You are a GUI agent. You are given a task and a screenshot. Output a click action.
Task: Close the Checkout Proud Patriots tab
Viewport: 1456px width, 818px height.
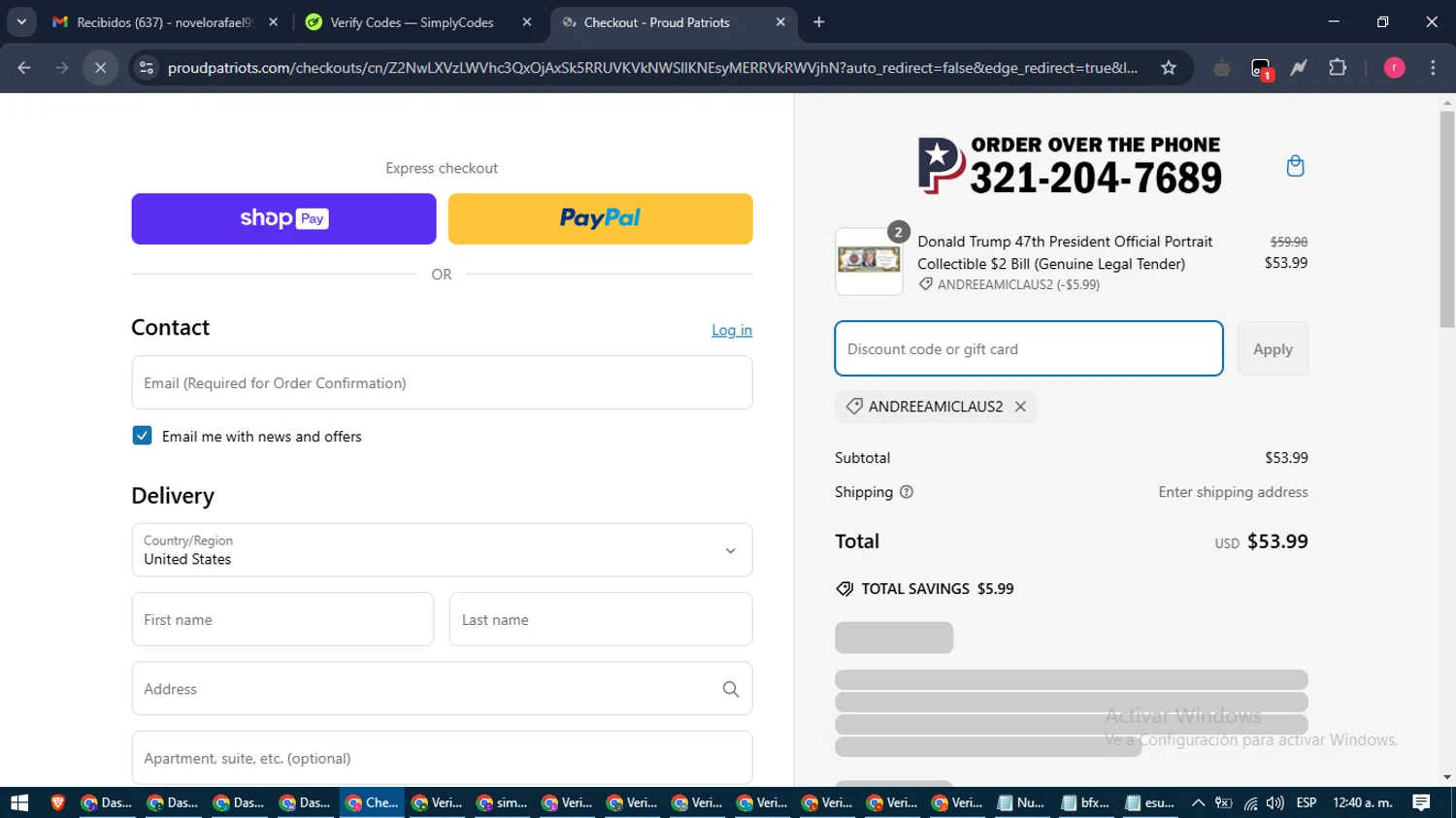(780, 22)
